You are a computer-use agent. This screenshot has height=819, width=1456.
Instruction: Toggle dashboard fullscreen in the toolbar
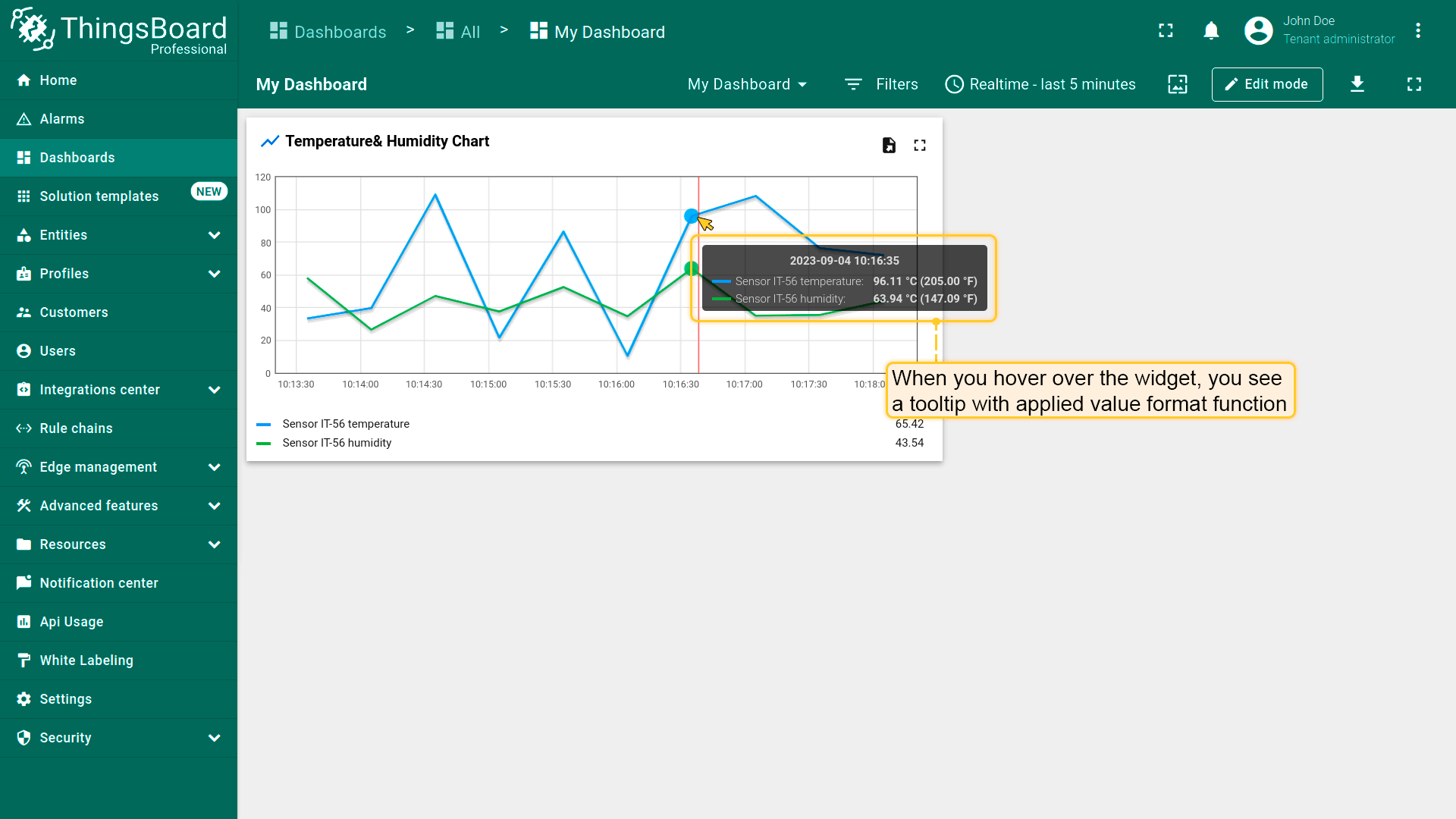1414,84
